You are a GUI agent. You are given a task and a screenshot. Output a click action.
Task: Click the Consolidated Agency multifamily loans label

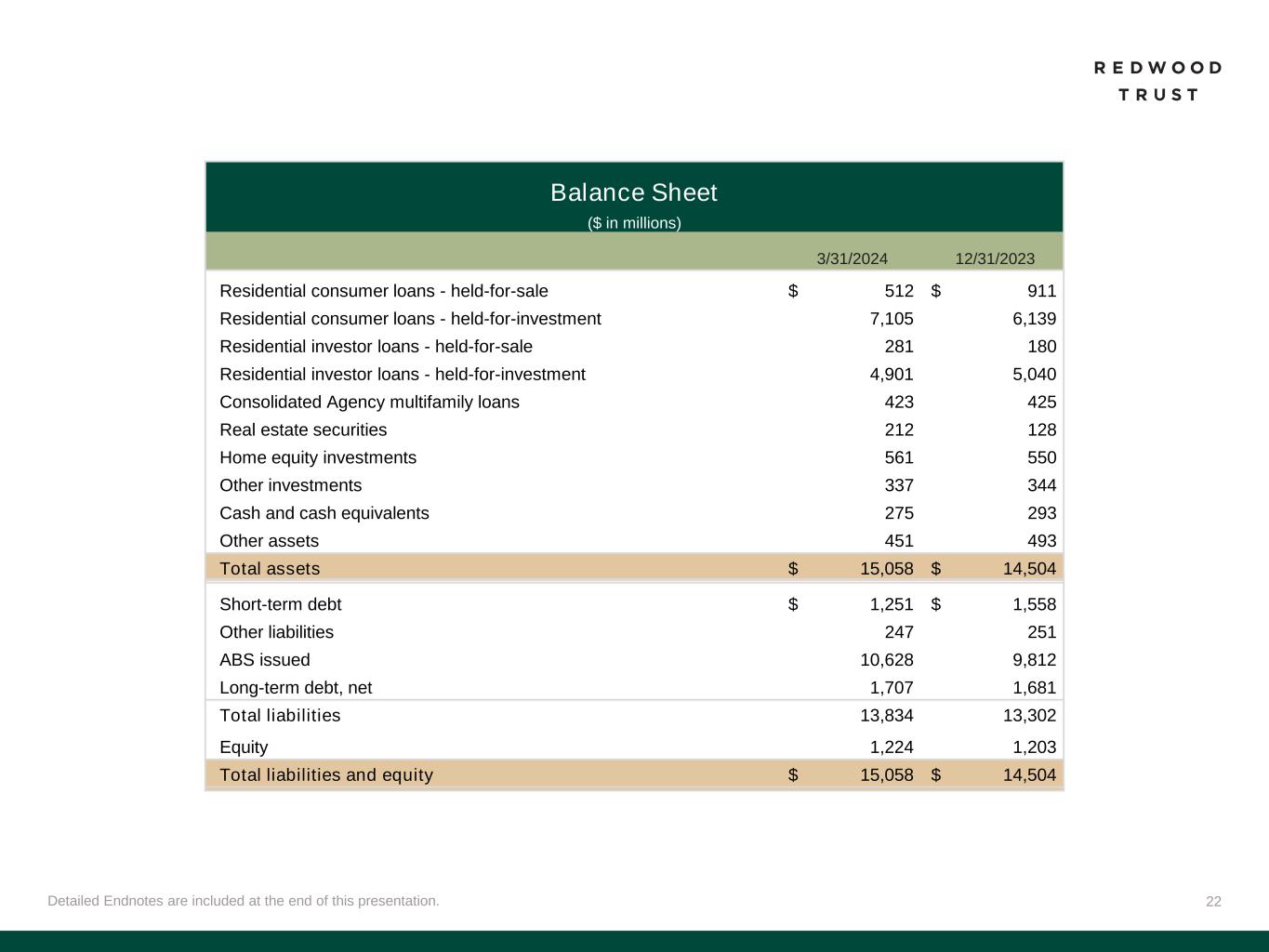coord(369,402)
